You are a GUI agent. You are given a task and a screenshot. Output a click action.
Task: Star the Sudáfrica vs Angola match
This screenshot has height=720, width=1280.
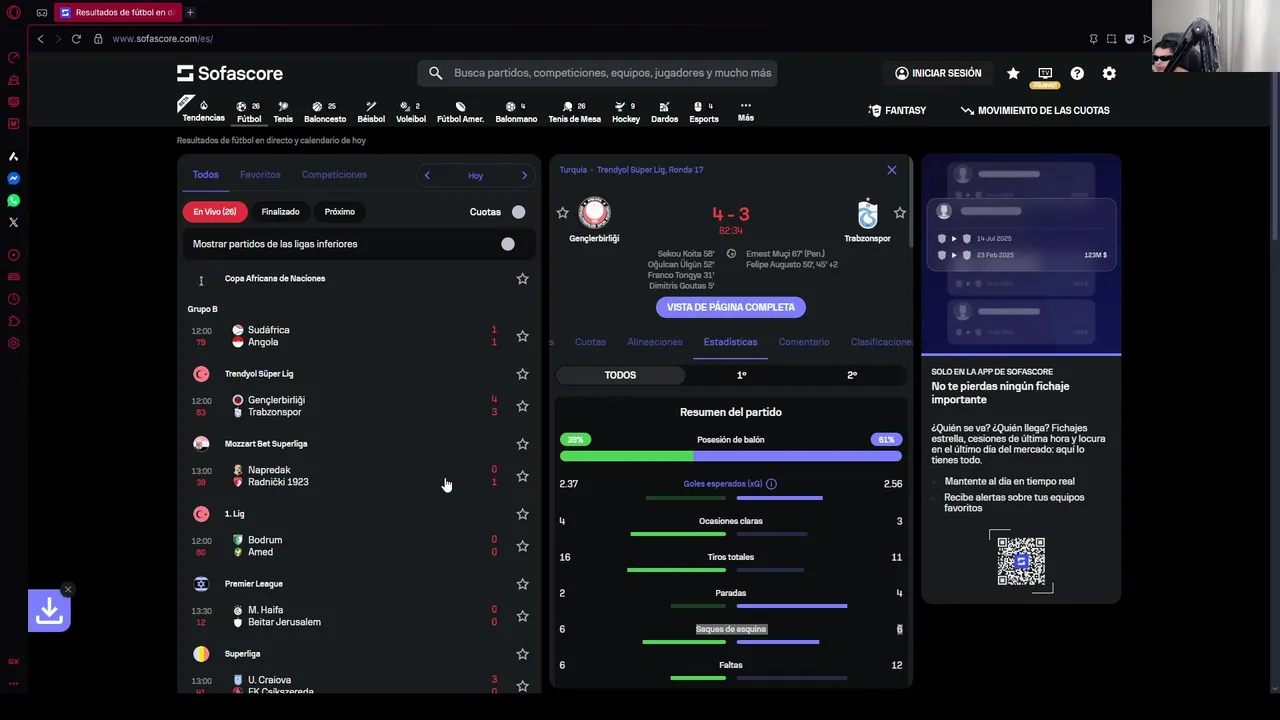tap(522, 336)
